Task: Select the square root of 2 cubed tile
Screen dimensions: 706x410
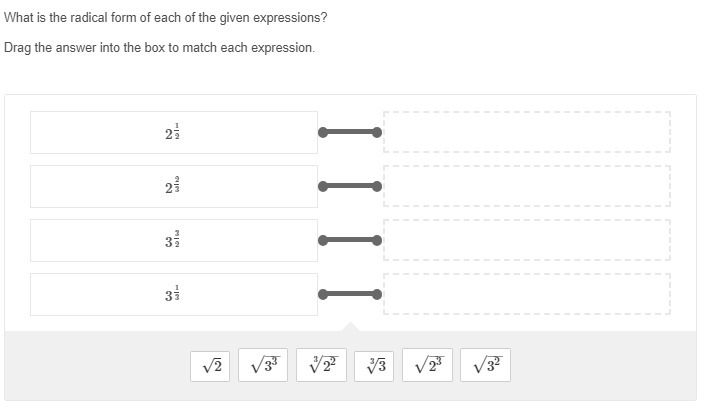Action: click(x=428, y=366)
